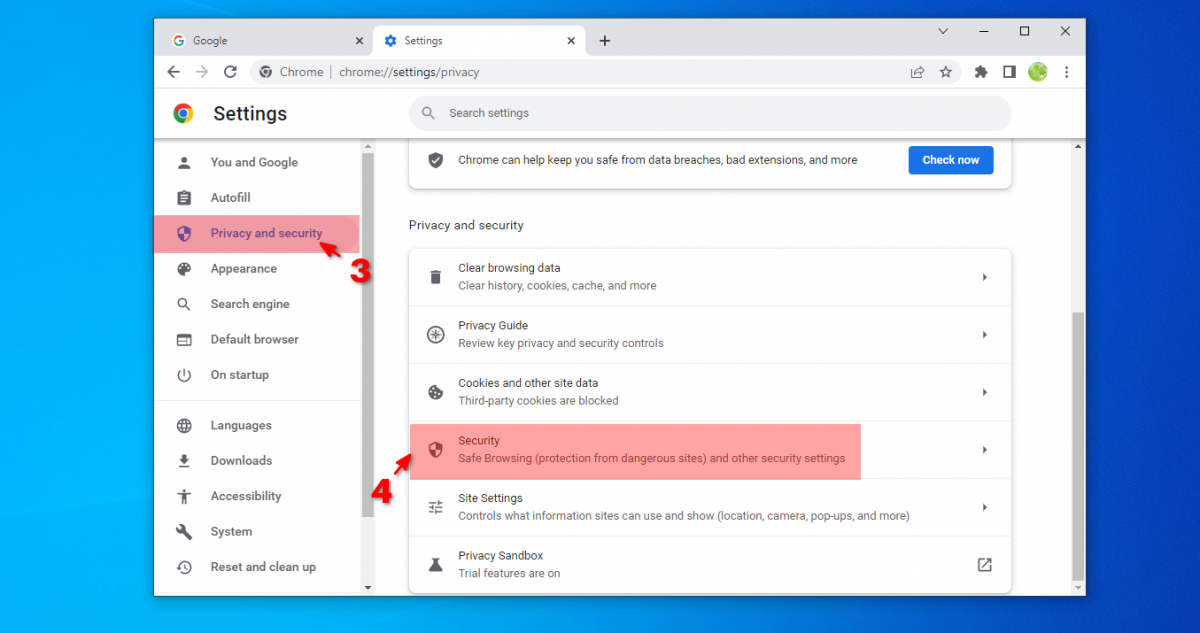Click the reload page icon
This screenshot has width=1200, height=633.
[230, 72]
